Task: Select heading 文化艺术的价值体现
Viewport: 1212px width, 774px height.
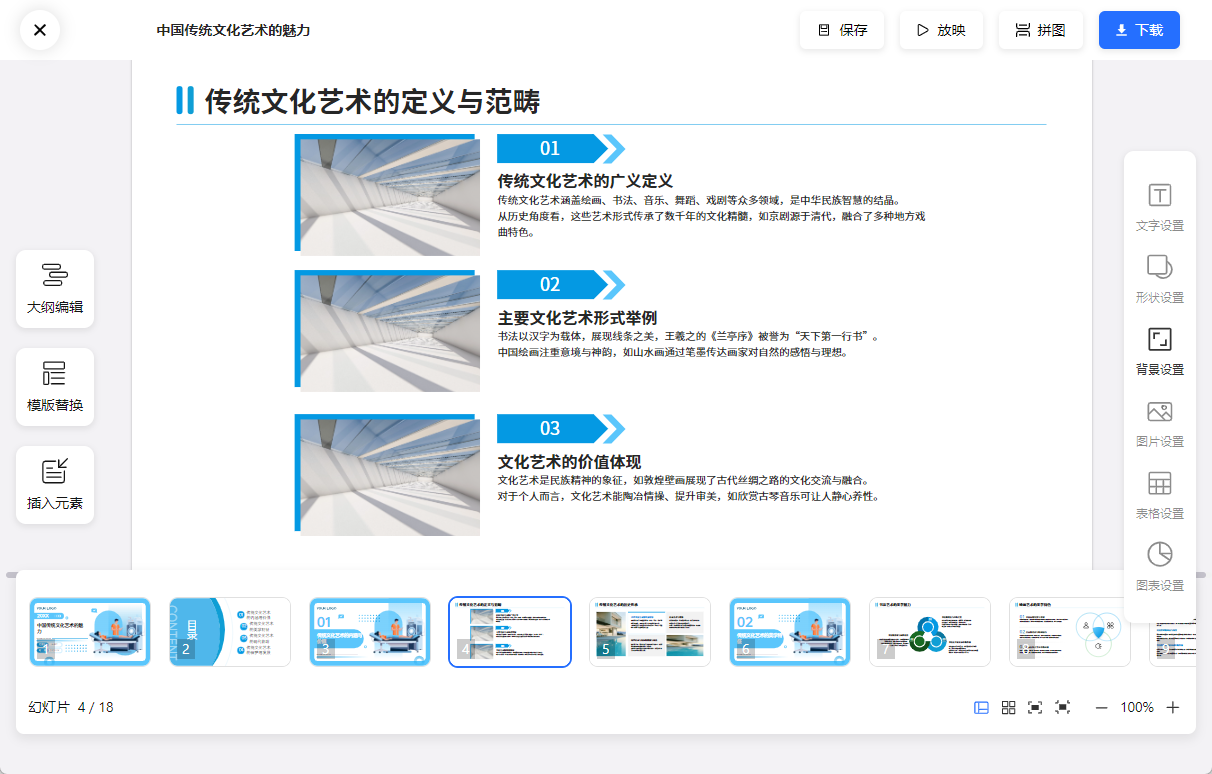Action: point(569,462)
